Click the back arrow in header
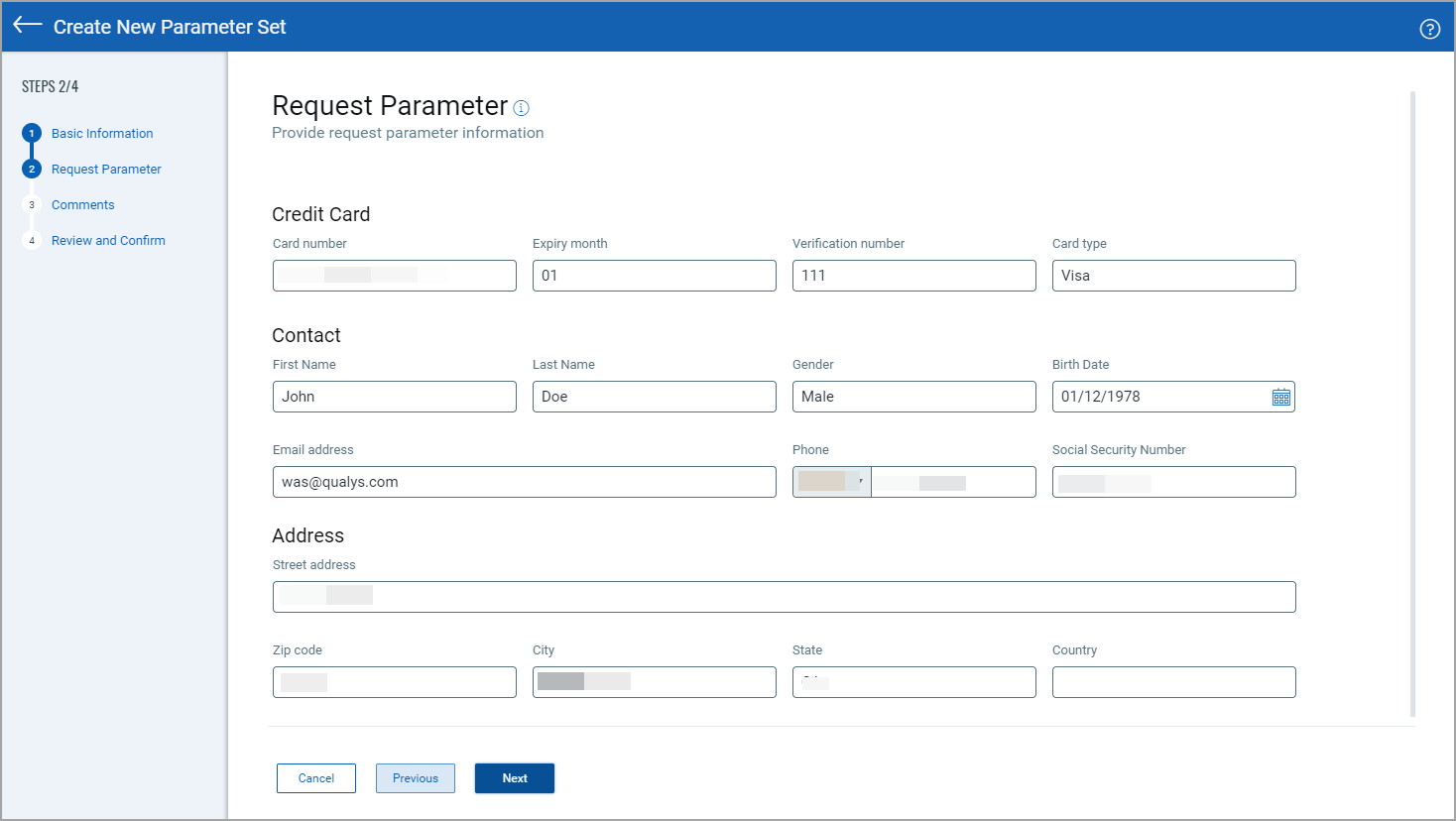Screen dimensions: 1456x821 pos(28,26)
